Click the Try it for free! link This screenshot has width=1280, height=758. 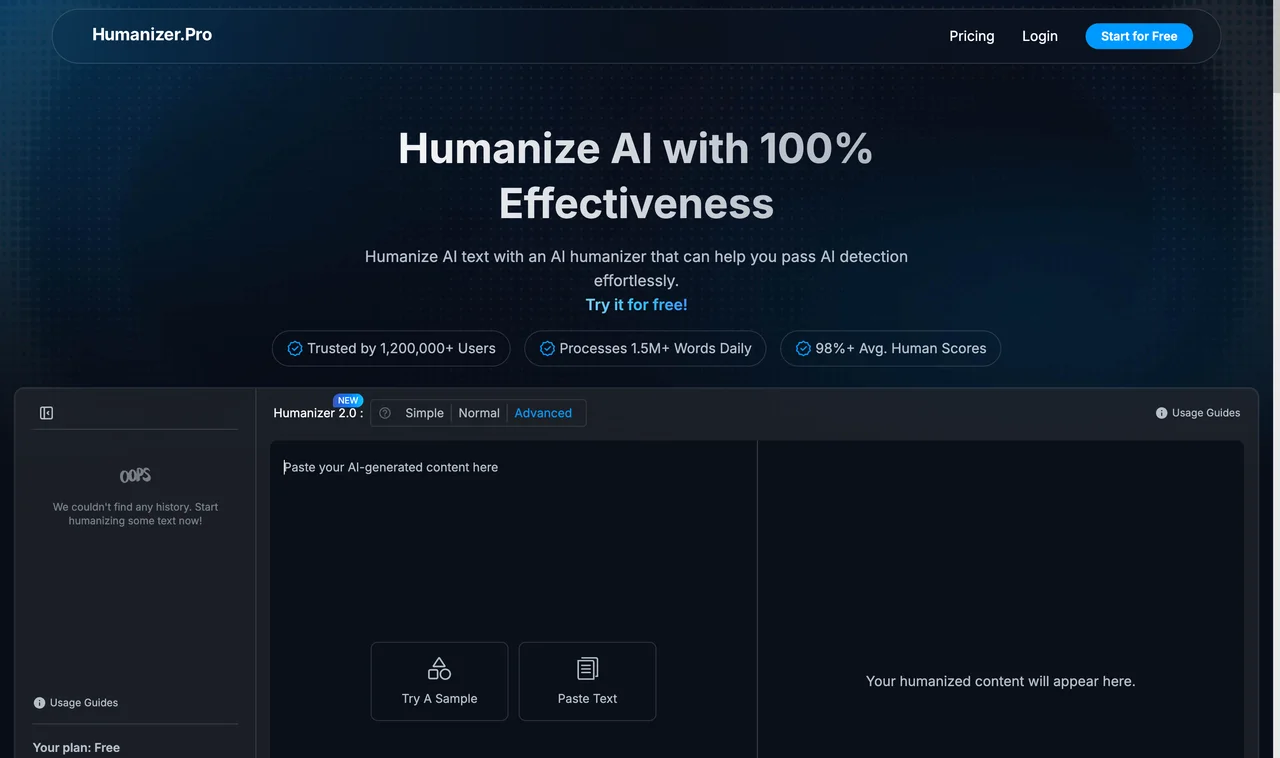tap(637, 305)
